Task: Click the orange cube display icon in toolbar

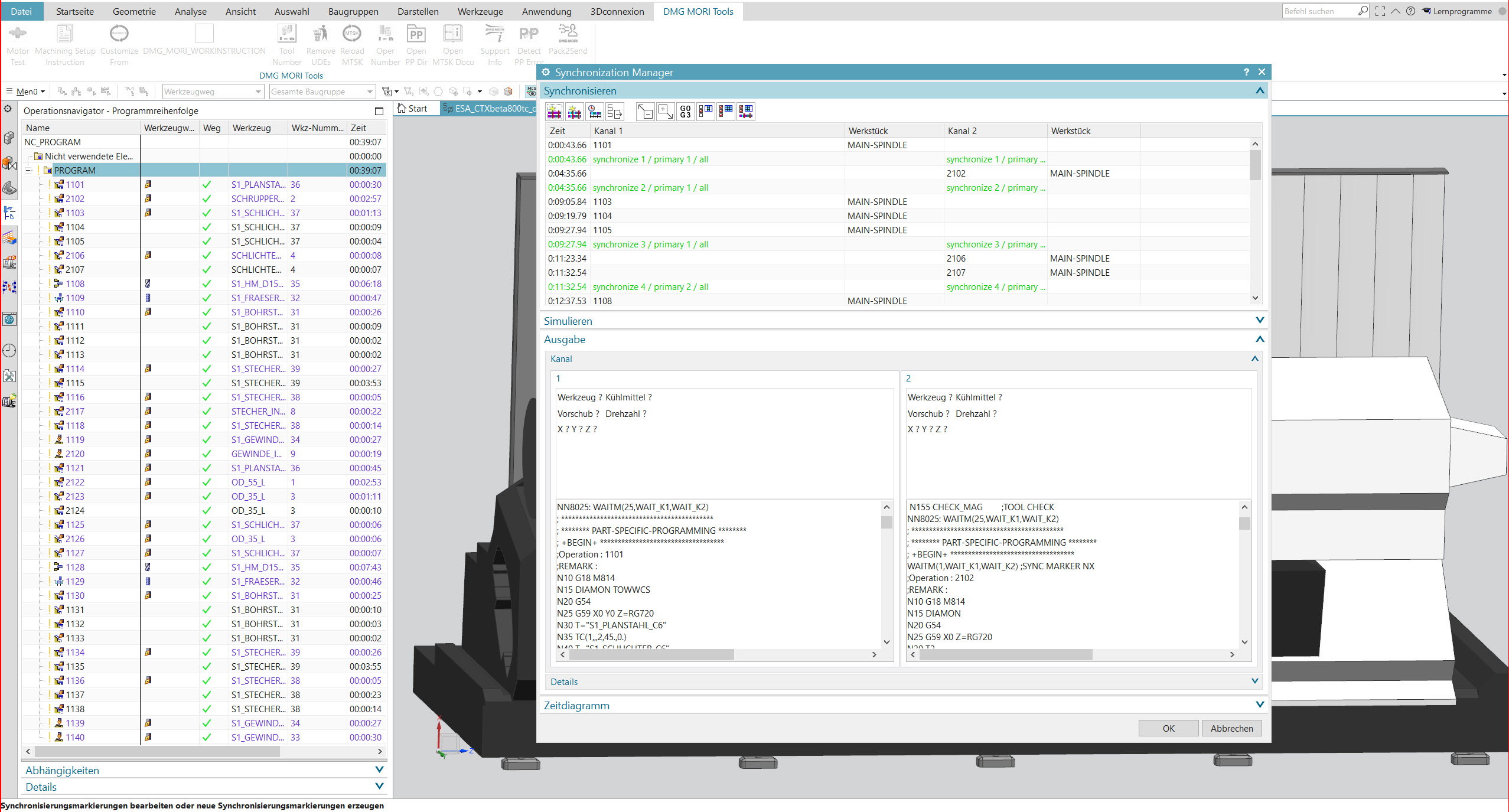Action: pyautogui.click(x=508, y=92)
